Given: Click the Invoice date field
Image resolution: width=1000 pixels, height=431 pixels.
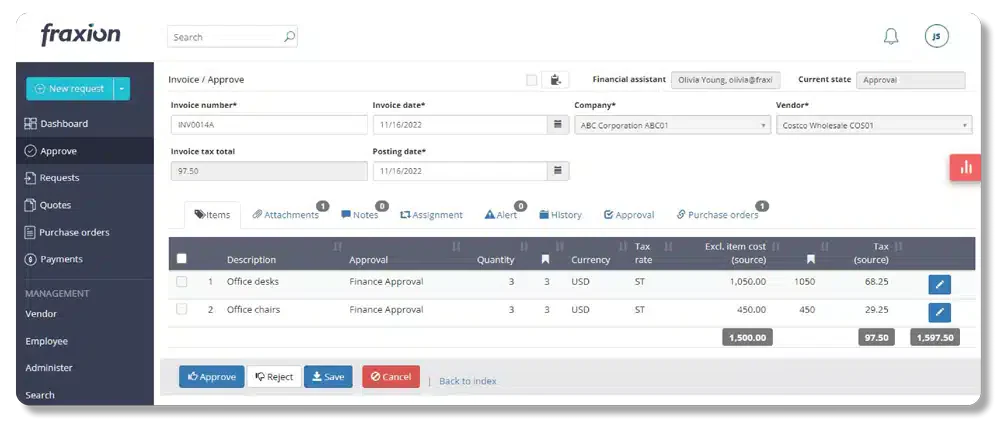Looking at the screenshot, I should [460, 125].
